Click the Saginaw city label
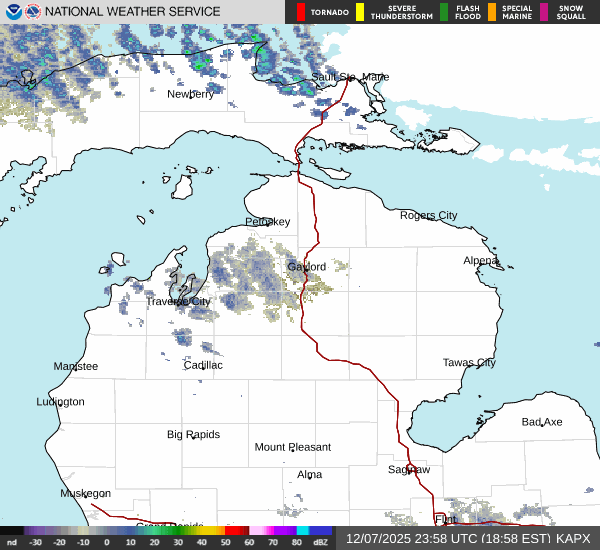Viewport: 600px width, 550px height. (x=408, y=469)
